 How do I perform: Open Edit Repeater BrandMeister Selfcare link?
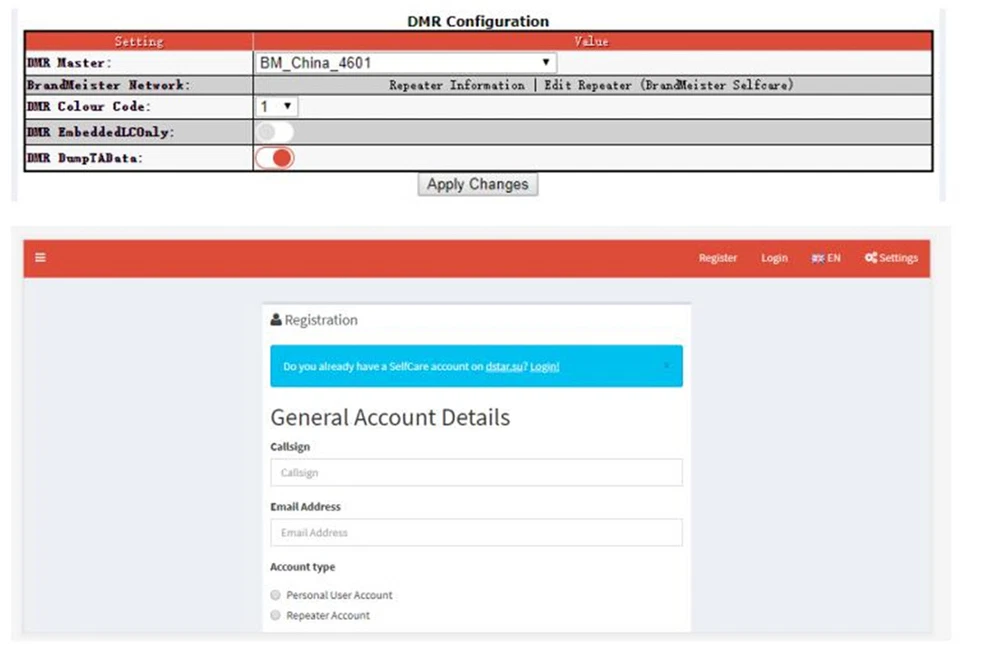668,85
